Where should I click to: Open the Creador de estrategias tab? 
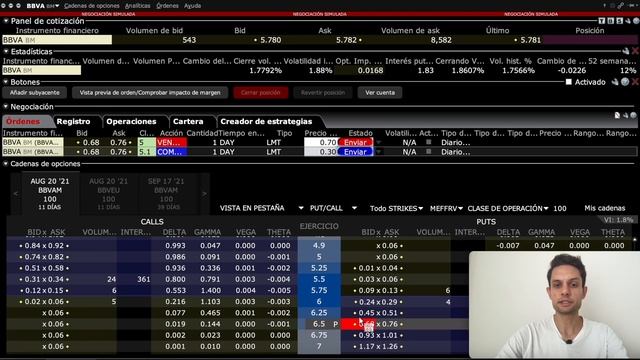pos(266,121)
